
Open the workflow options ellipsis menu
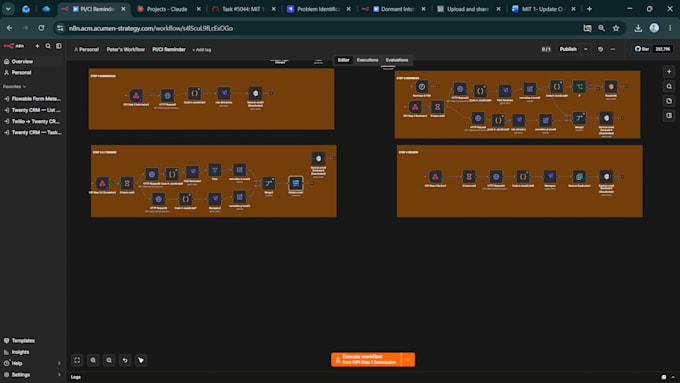point(613,49)
